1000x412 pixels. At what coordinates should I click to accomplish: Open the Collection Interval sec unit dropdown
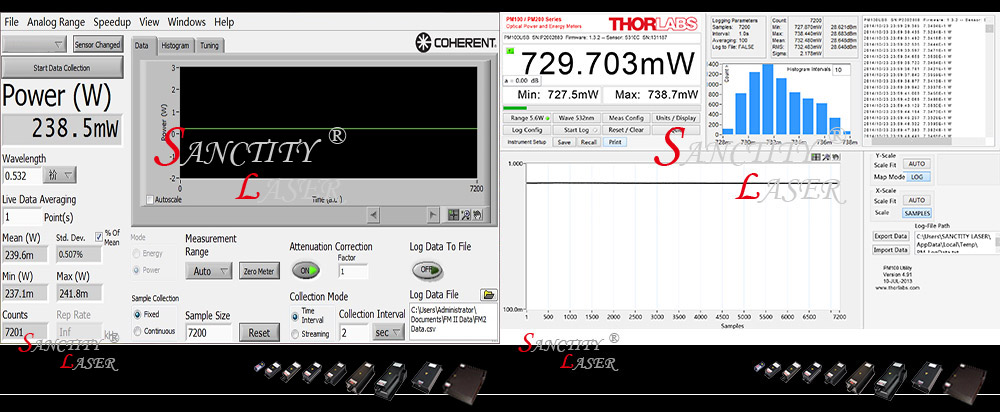[x=388, y=332]
